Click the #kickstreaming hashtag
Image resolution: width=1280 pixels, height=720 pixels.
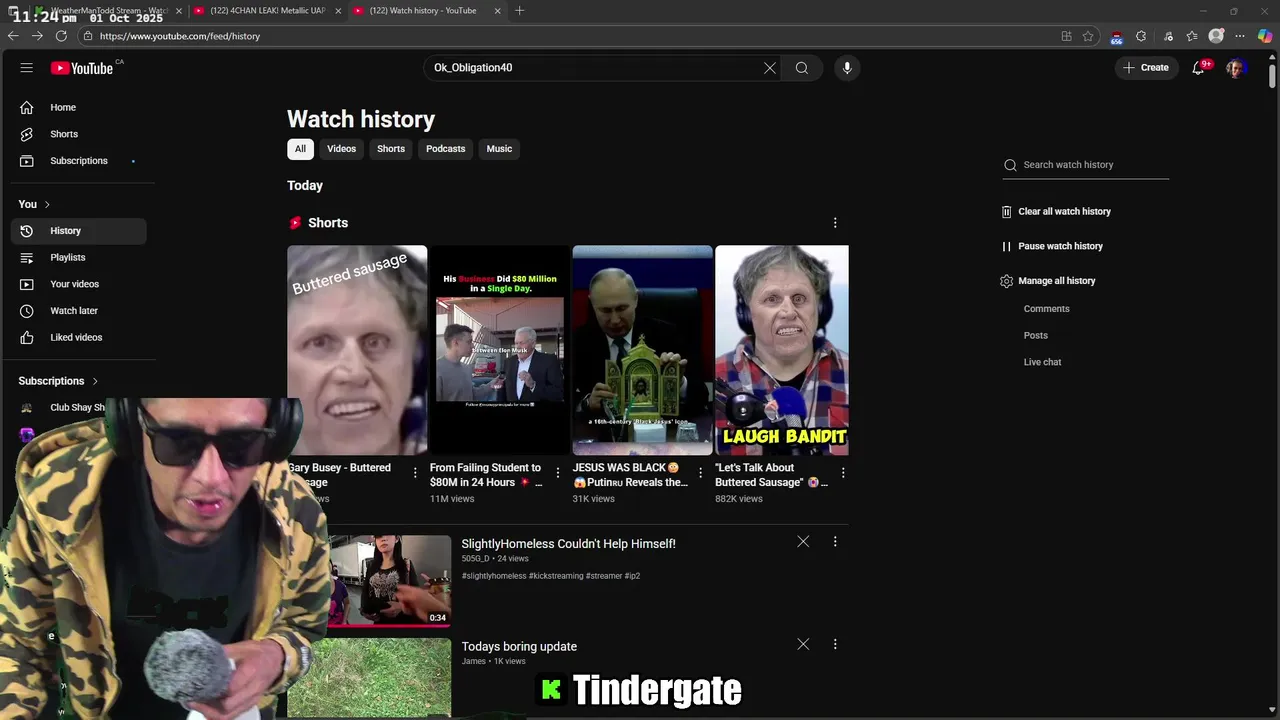555,576
